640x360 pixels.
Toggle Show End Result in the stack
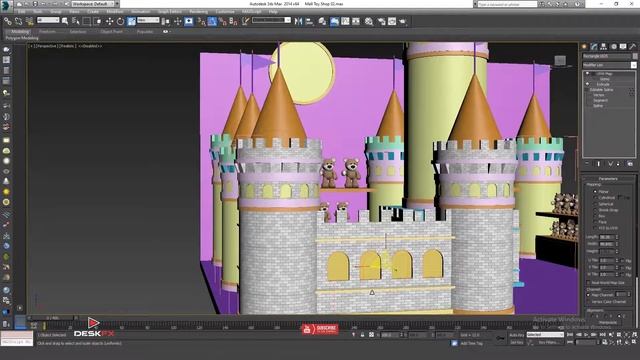coord(599,164)
